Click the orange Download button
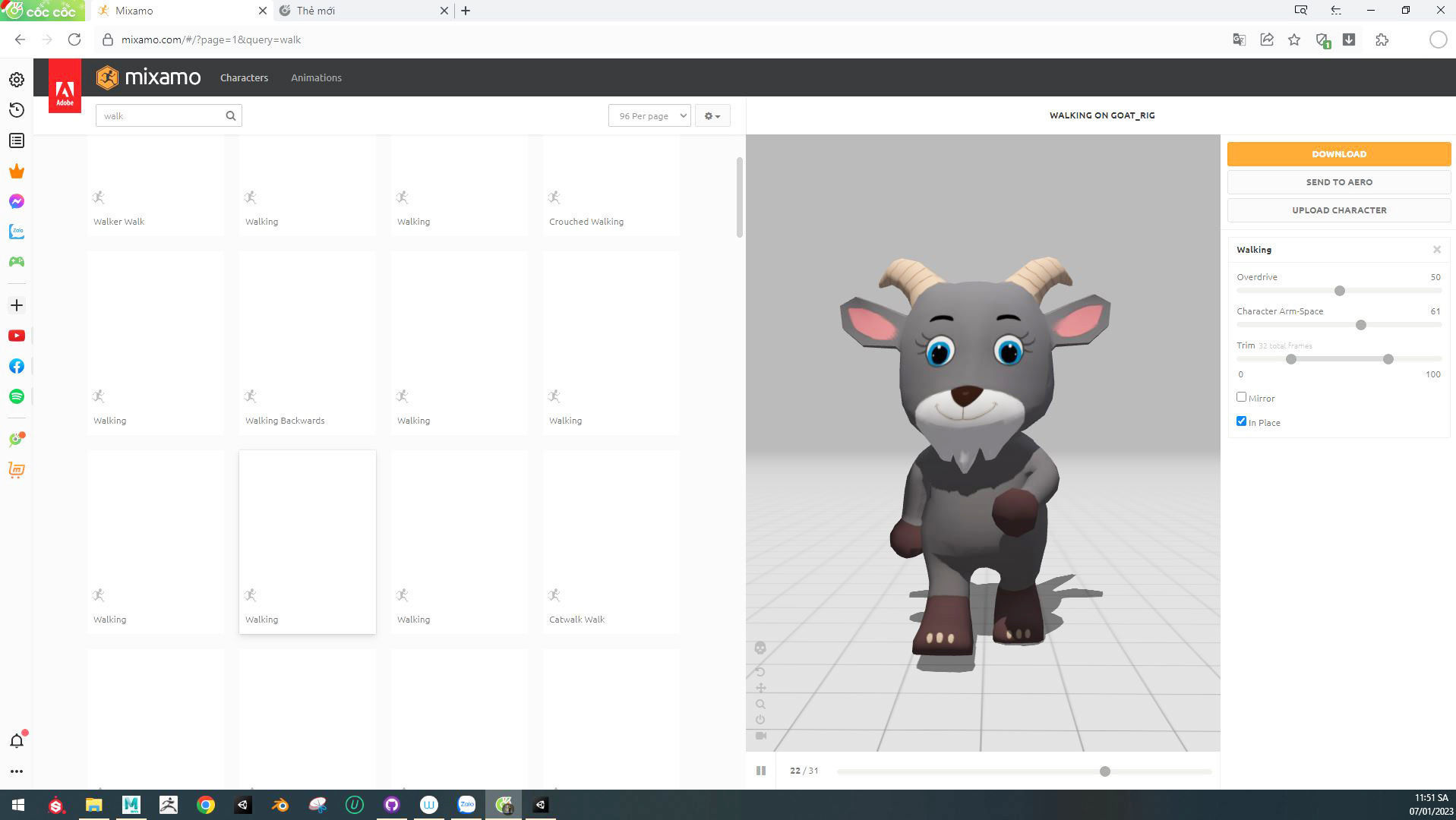The width and height of the screenshot is (1456, 820). pos(1339,153)
